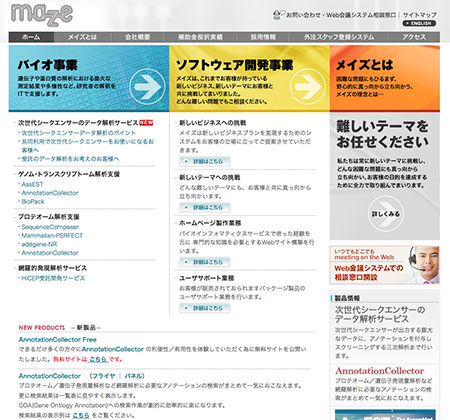Select the ホーム menu tab
This screenshot has width=450, height=420.
(31, 37)
